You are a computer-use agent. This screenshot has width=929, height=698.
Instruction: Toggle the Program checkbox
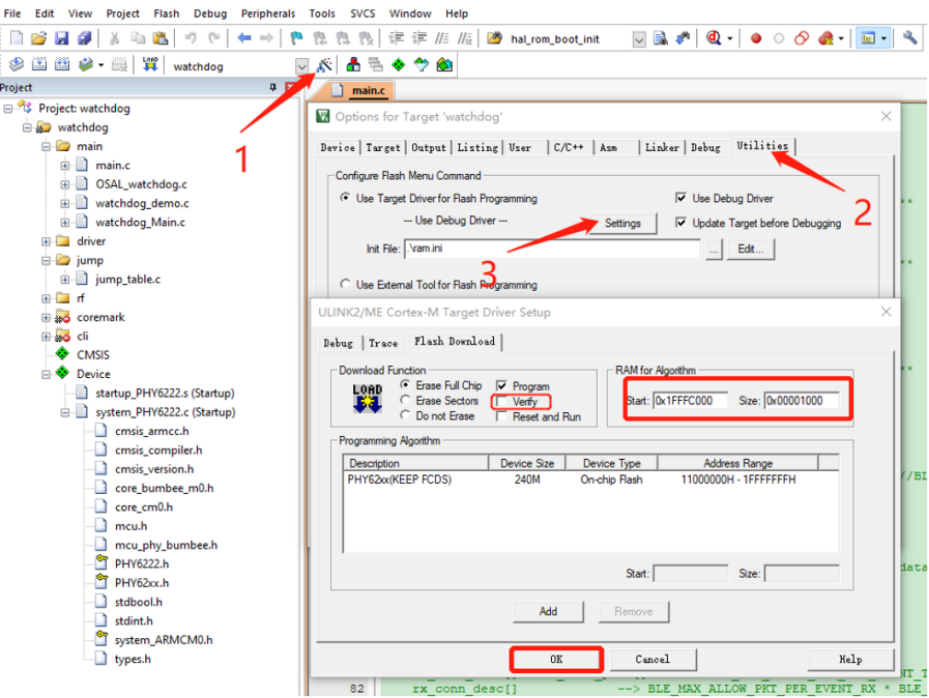coord(502,386)
